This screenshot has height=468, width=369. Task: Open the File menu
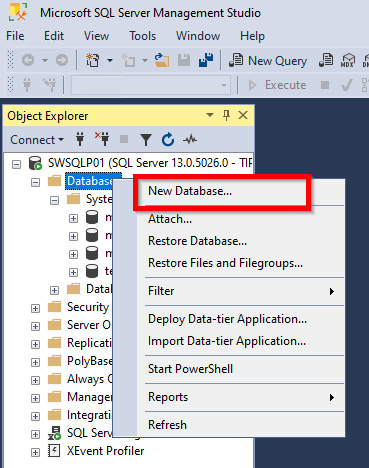(15, 36)
